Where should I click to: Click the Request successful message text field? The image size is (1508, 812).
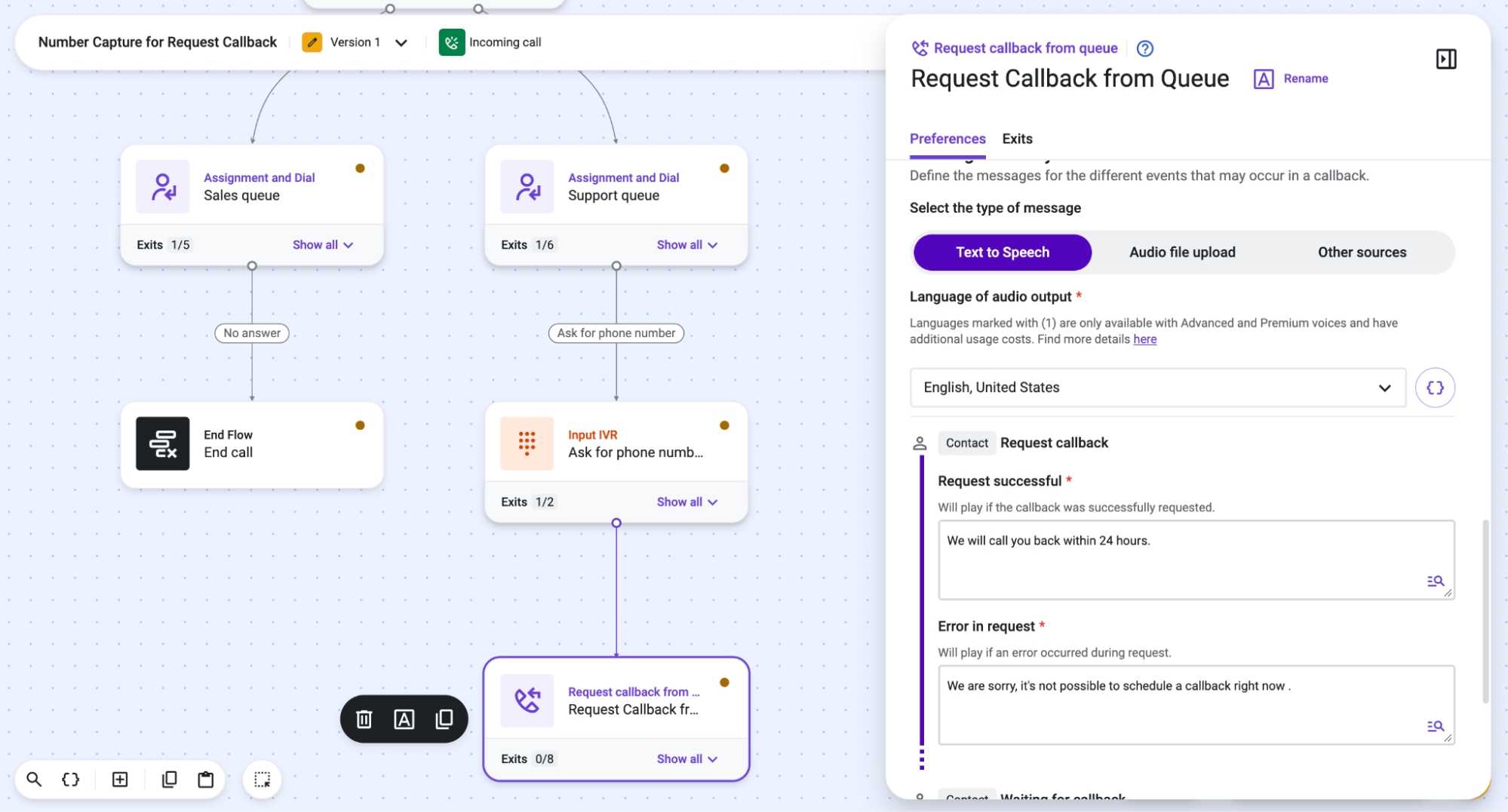(x=1196, y=560)
